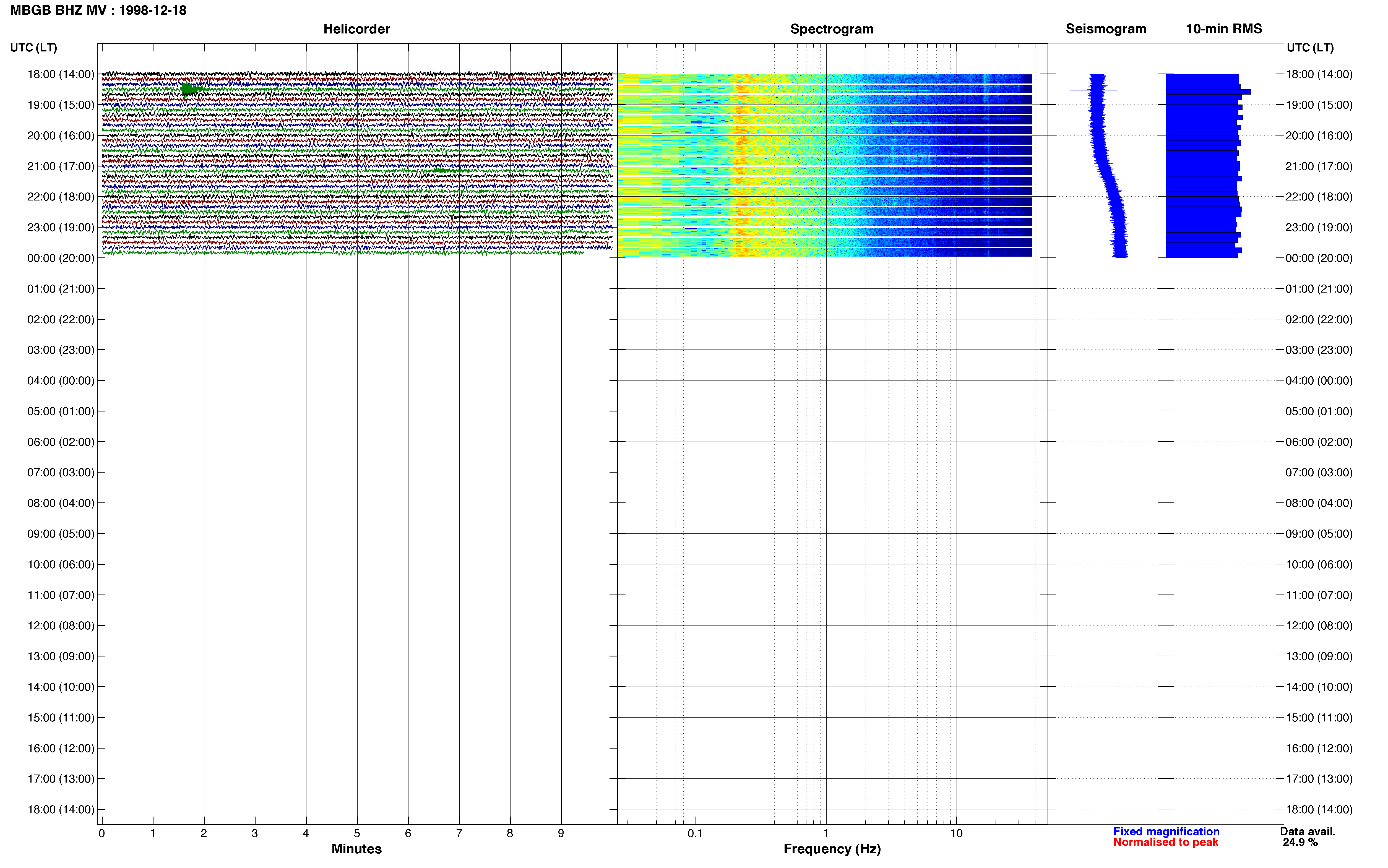This screenshot has height=868, width=1388.
Task: Click right axis label 17:00 (13:00)
Action: pyautogui.click(x=1319, y=779)
